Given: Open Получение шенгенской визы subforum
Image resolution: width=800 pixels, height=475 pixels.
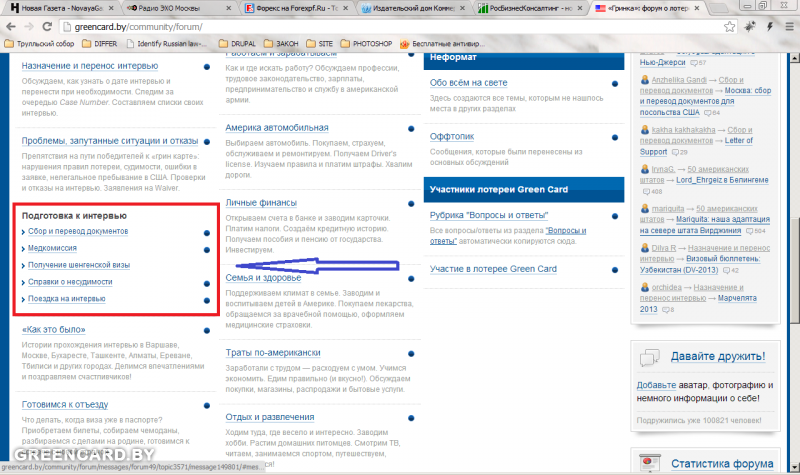Looking at the screenshot, I should pyautogui.click(x=79, y=265).
